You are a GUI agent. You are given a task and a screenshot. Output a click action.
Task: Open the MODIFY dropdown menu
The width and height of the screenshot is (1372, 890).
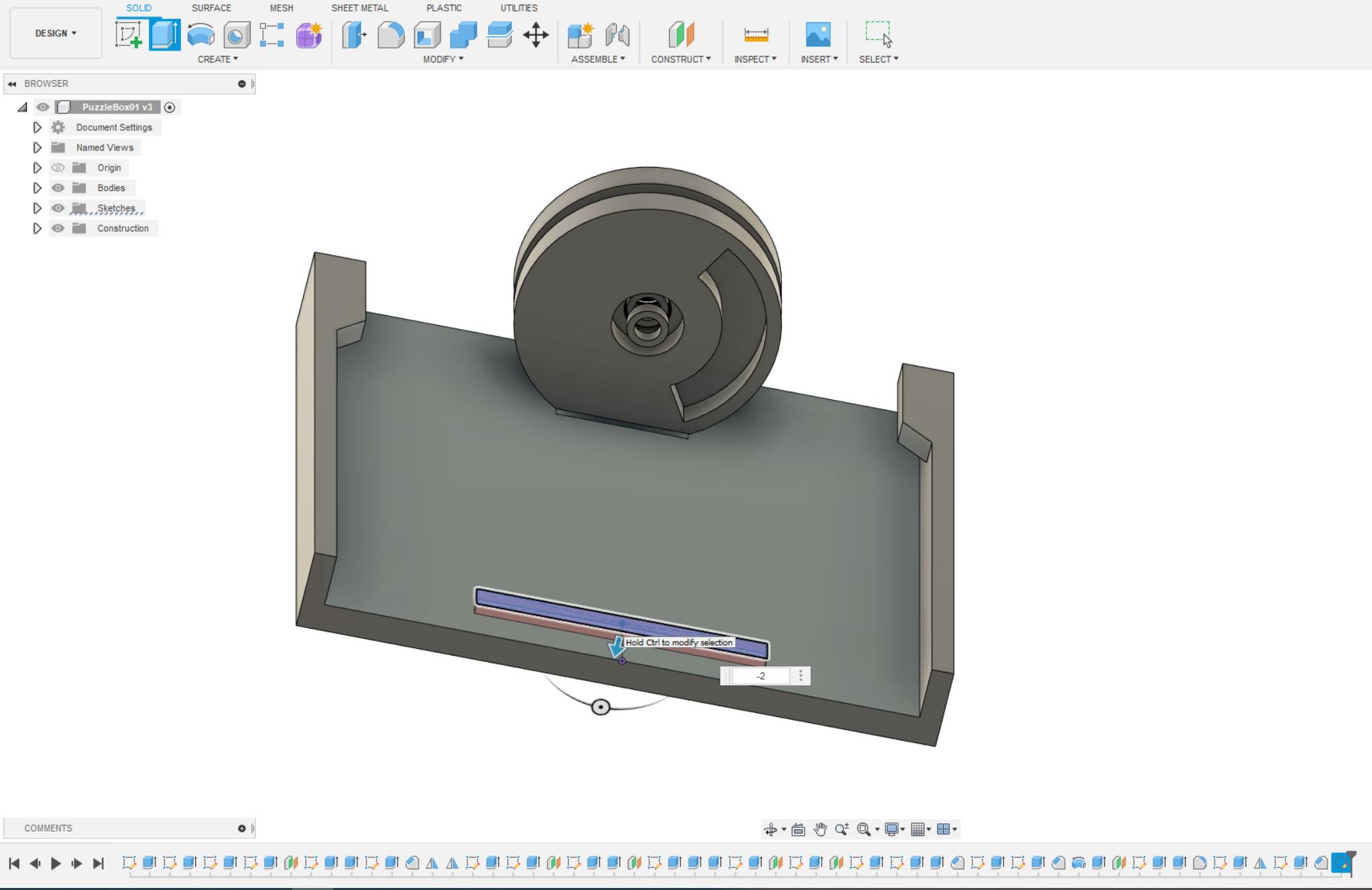click(443, 59)
